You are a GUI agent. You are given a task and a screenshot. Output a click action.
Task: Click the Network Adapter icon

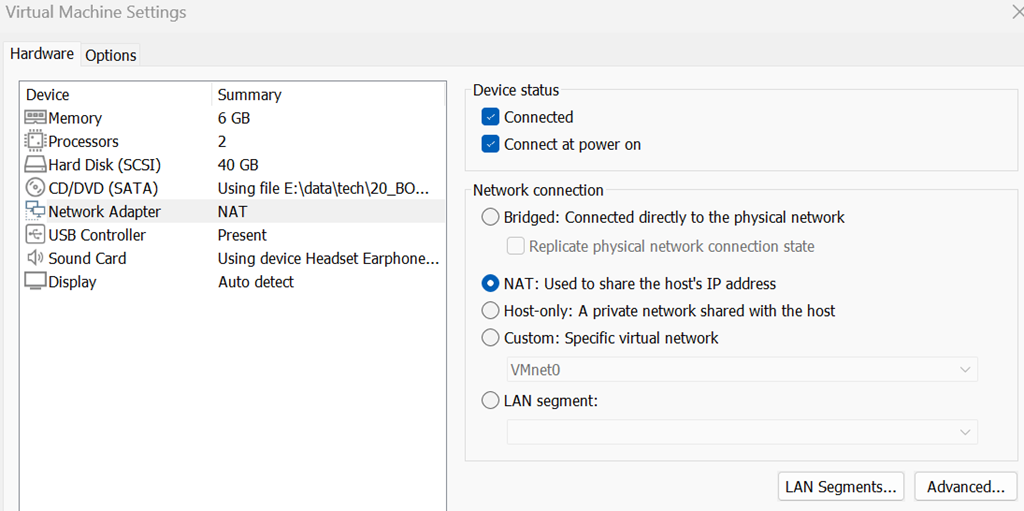tap(34, 212)
